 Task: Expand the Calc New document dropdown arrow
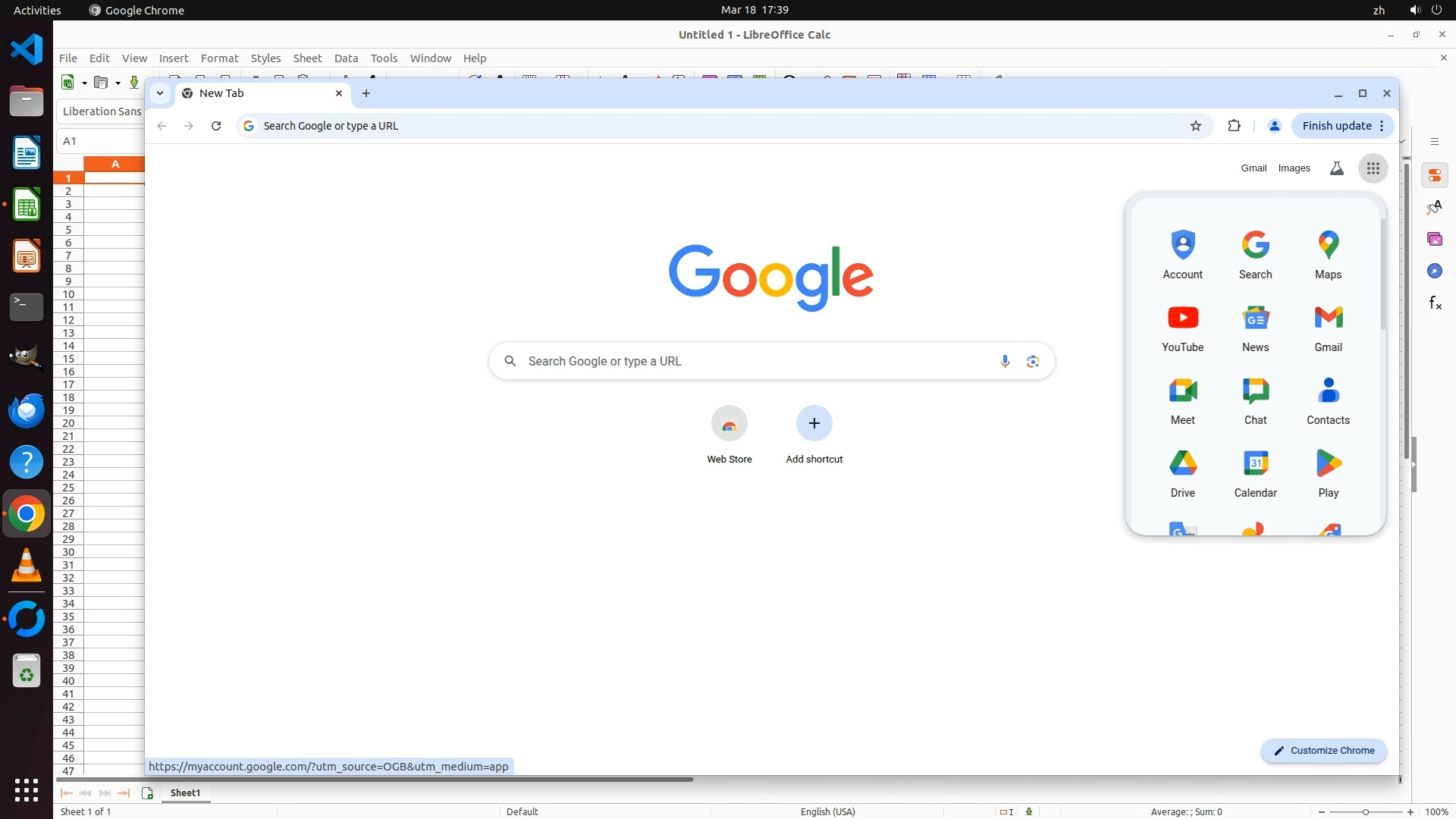point(84,83)
